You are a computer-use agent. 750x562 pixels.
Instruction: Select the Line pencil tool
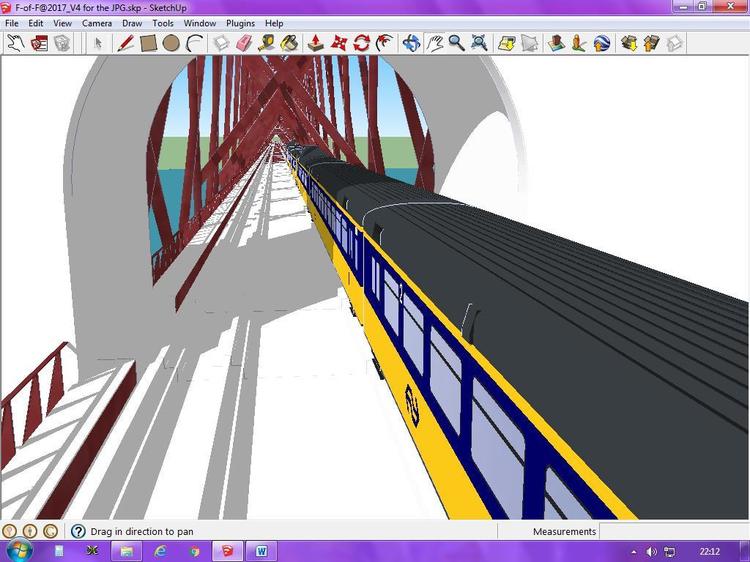(x=125, y=43)
